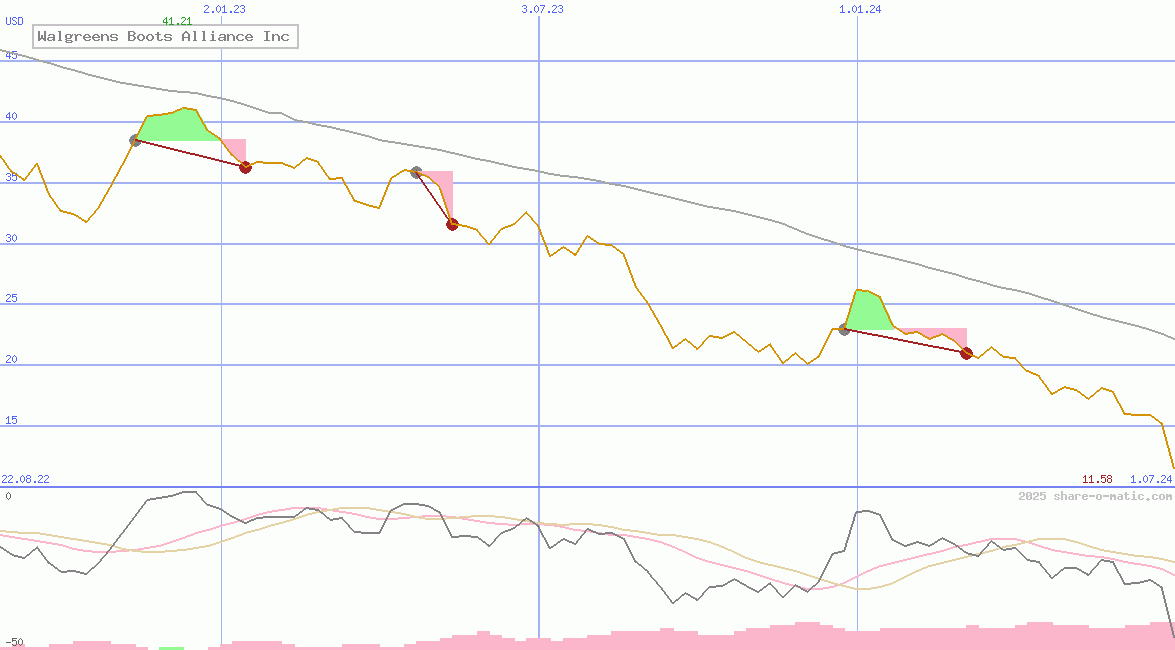The width and height of the screenshot is (1175, 650).
Task: Click the 2.01.23 date label
Action: pos(224,9)
